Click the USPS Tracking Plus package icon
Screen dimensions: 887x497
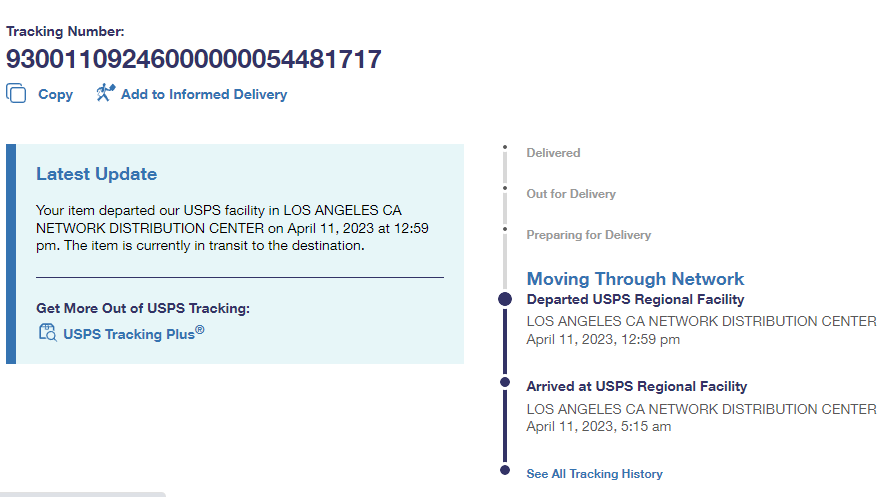coord(47,333)
